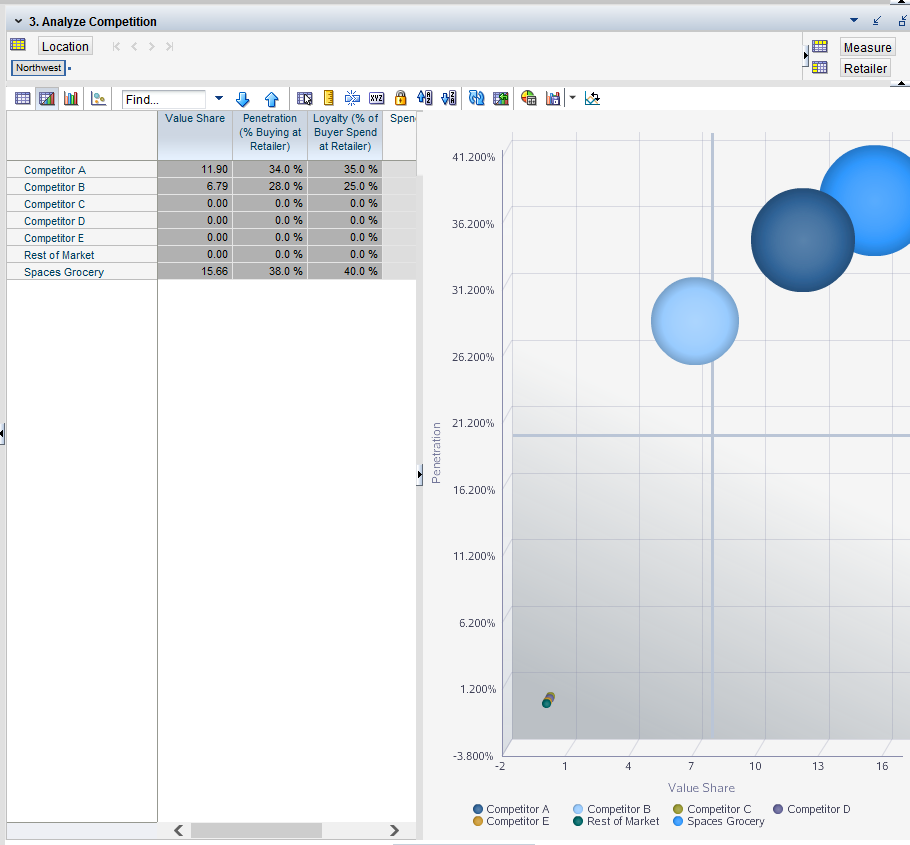Viewport: 910px width, 845px height.
Task: Select the Northwest location tile
Action: coord(38,68)
